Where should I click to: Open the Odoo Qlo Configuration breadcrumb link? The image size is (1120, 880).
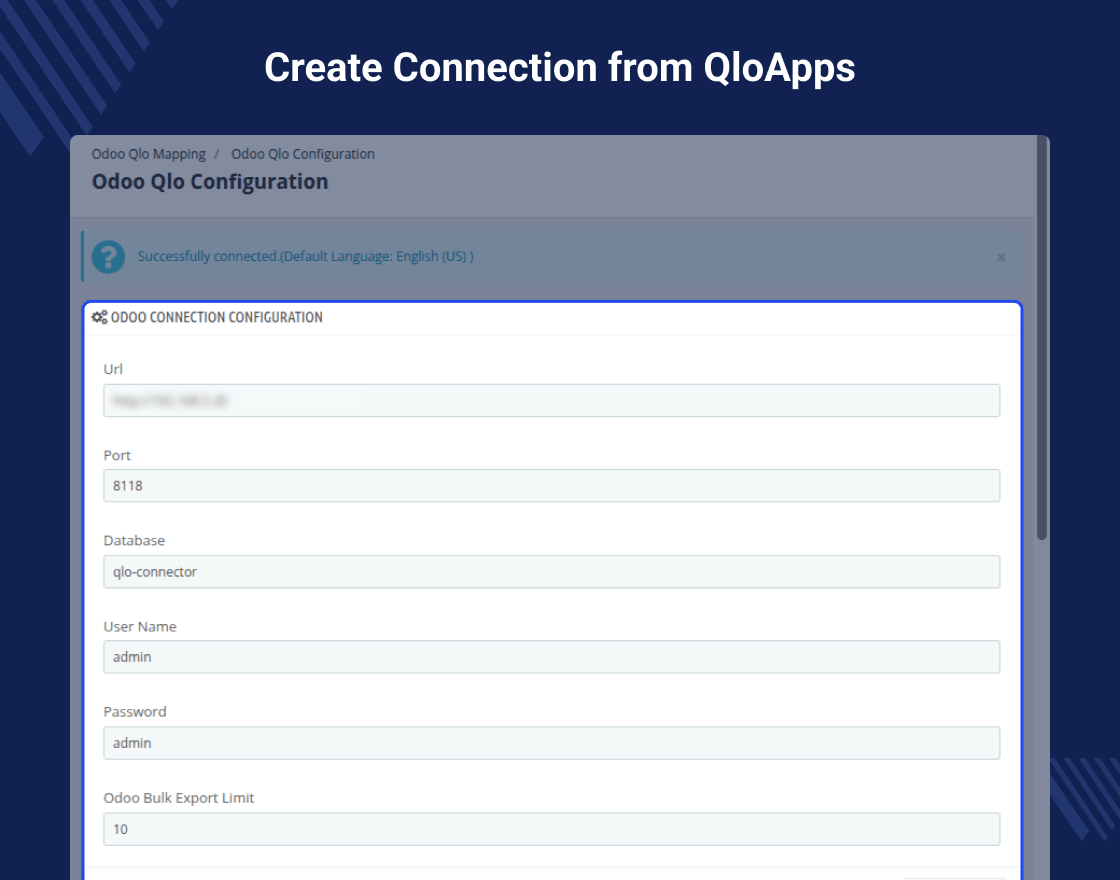pos(303,154)
